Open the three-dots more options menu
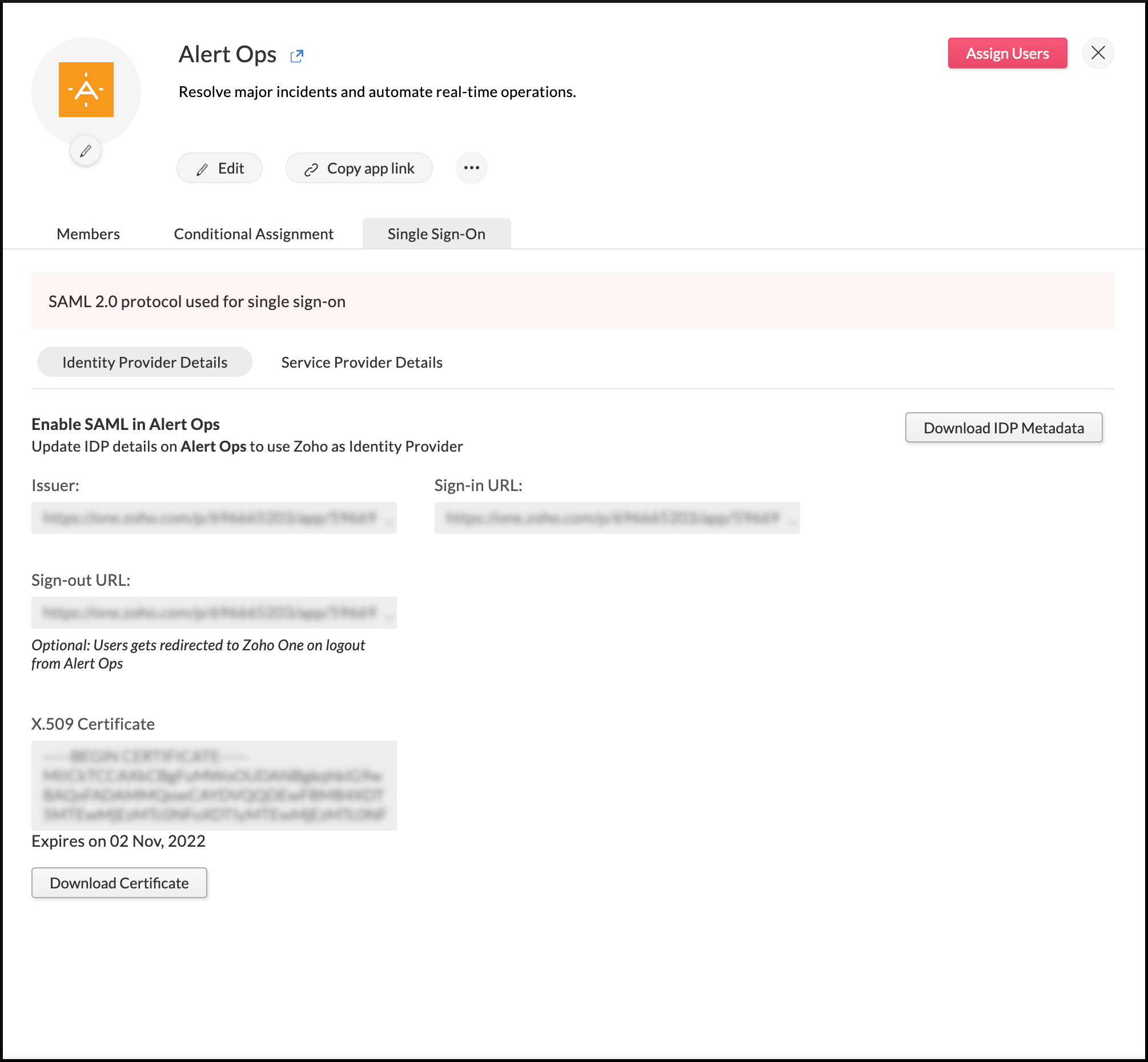The image size is (1148, 1062). click(x=471, y=168)
